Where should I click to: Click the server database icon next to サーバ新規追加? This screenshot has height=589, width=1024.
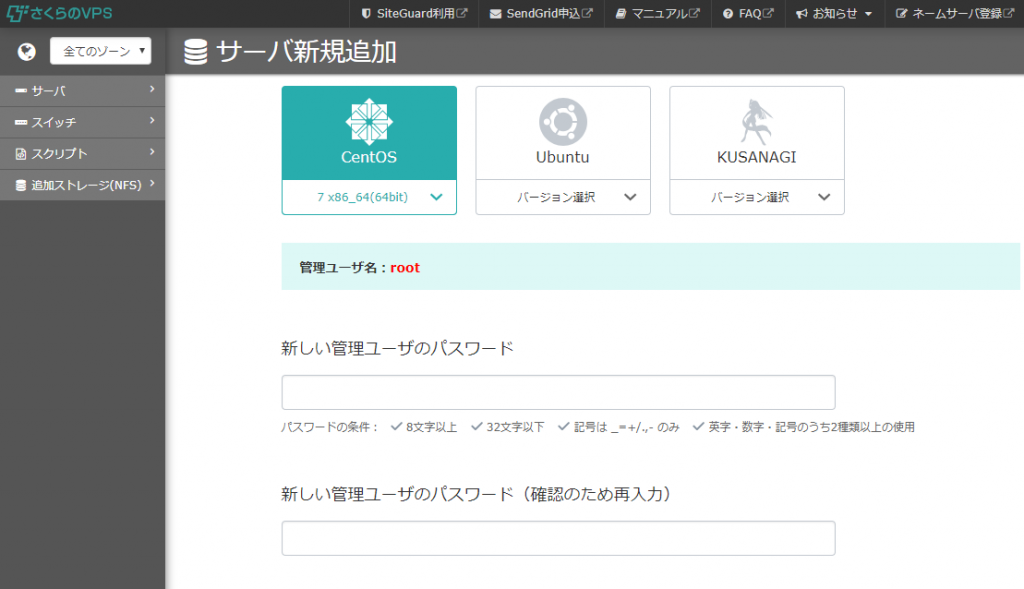pyautogui.click(x=196, y=50)
